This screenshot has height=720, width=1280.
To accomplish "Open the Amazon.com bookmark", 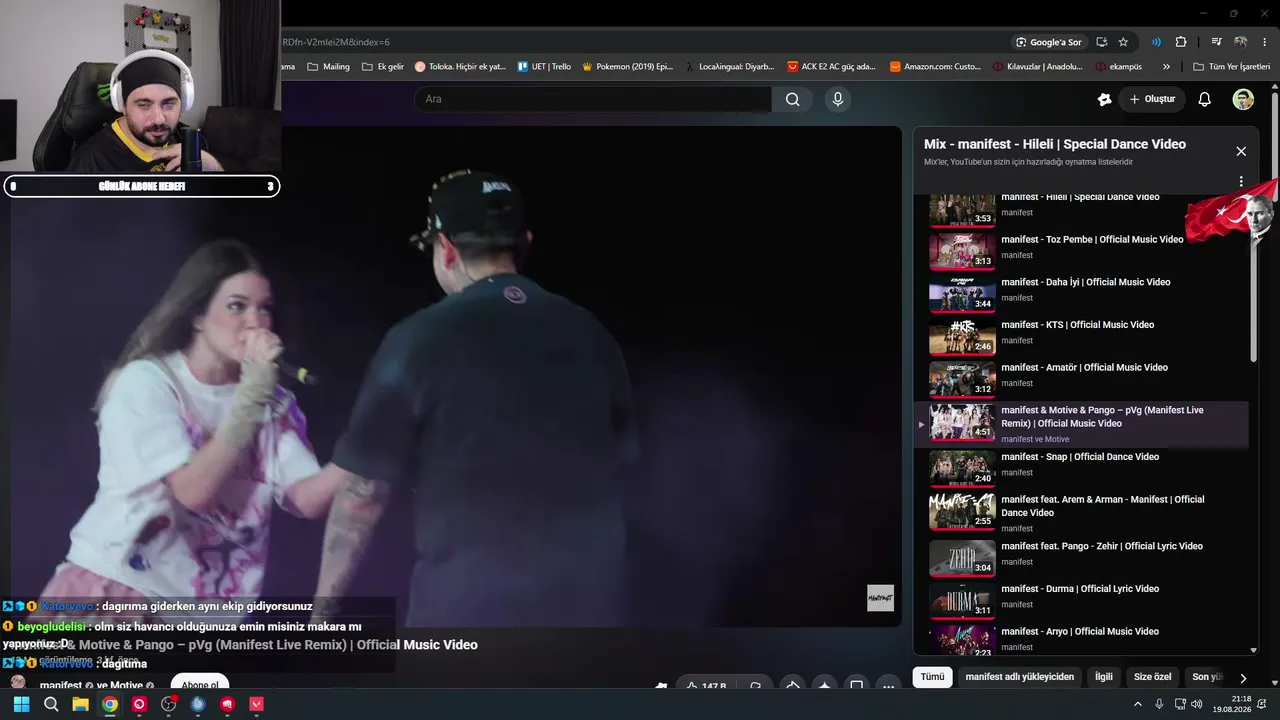I will point(936,67).
